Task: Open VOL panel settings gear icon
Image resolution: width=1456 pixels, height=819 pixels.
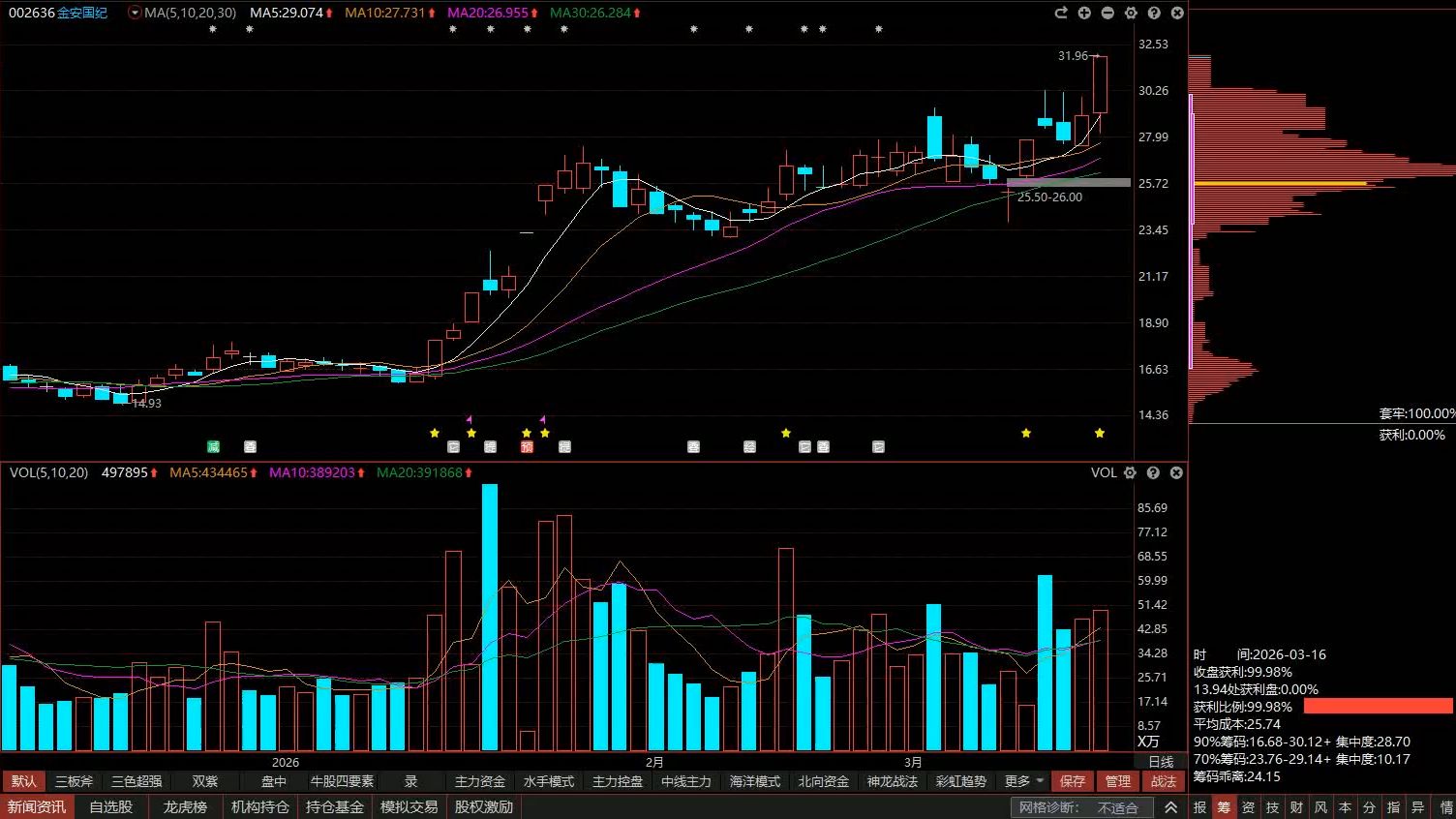Action: [1130, 472]
